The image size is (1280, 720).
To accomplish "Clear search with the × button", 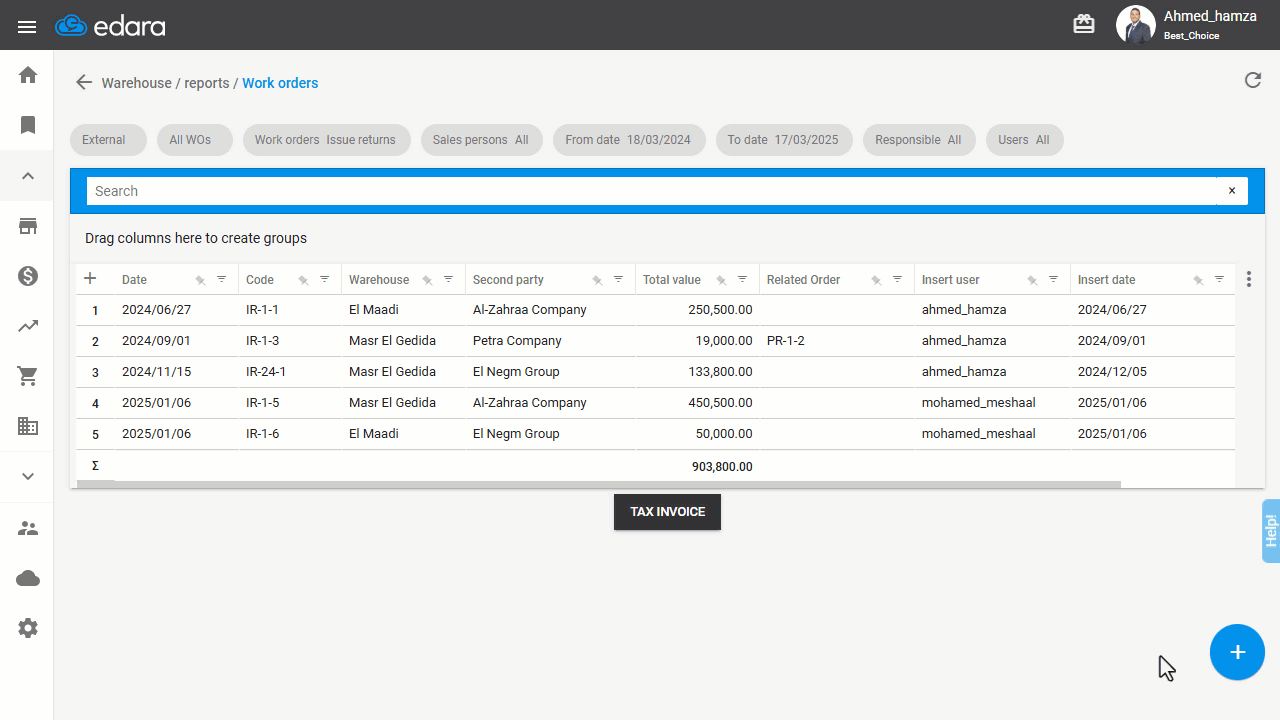I will 1232,191.
